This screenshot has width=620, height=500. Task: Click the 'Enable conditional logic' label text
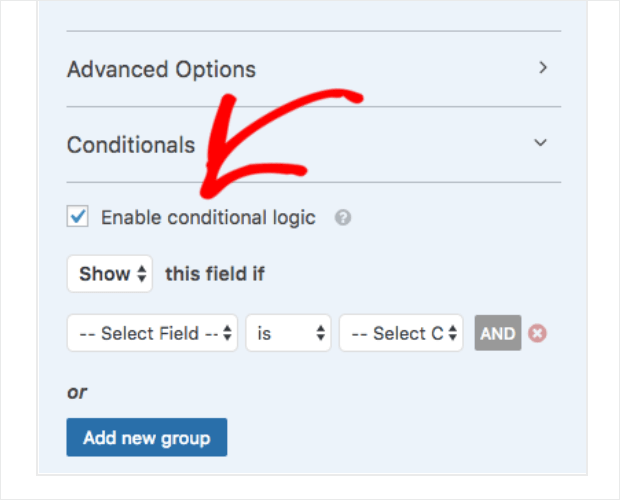[208, 217]
